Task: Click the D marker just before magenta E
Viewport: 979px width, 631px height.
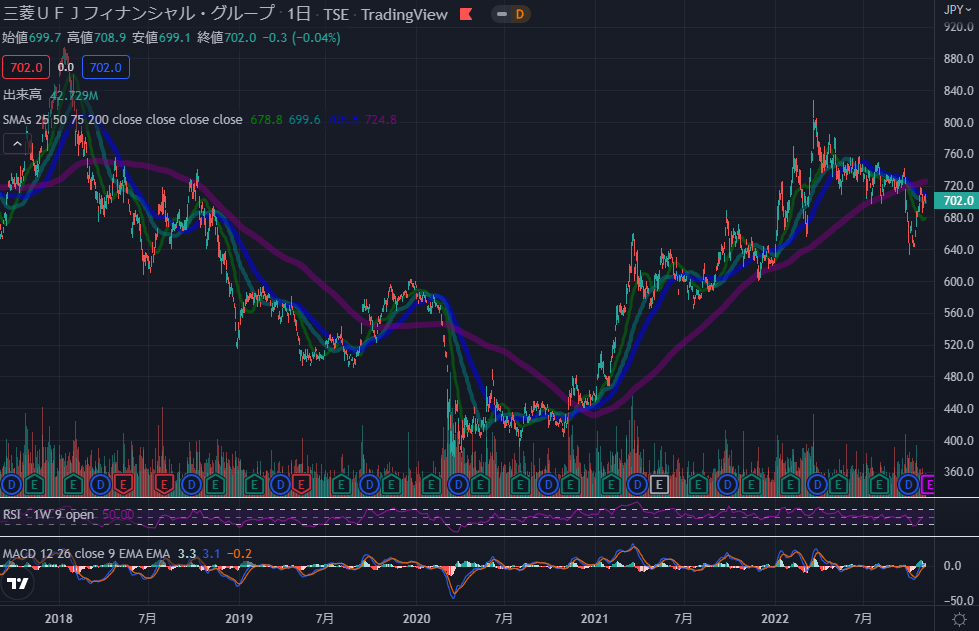Action: tap(908, 484)
